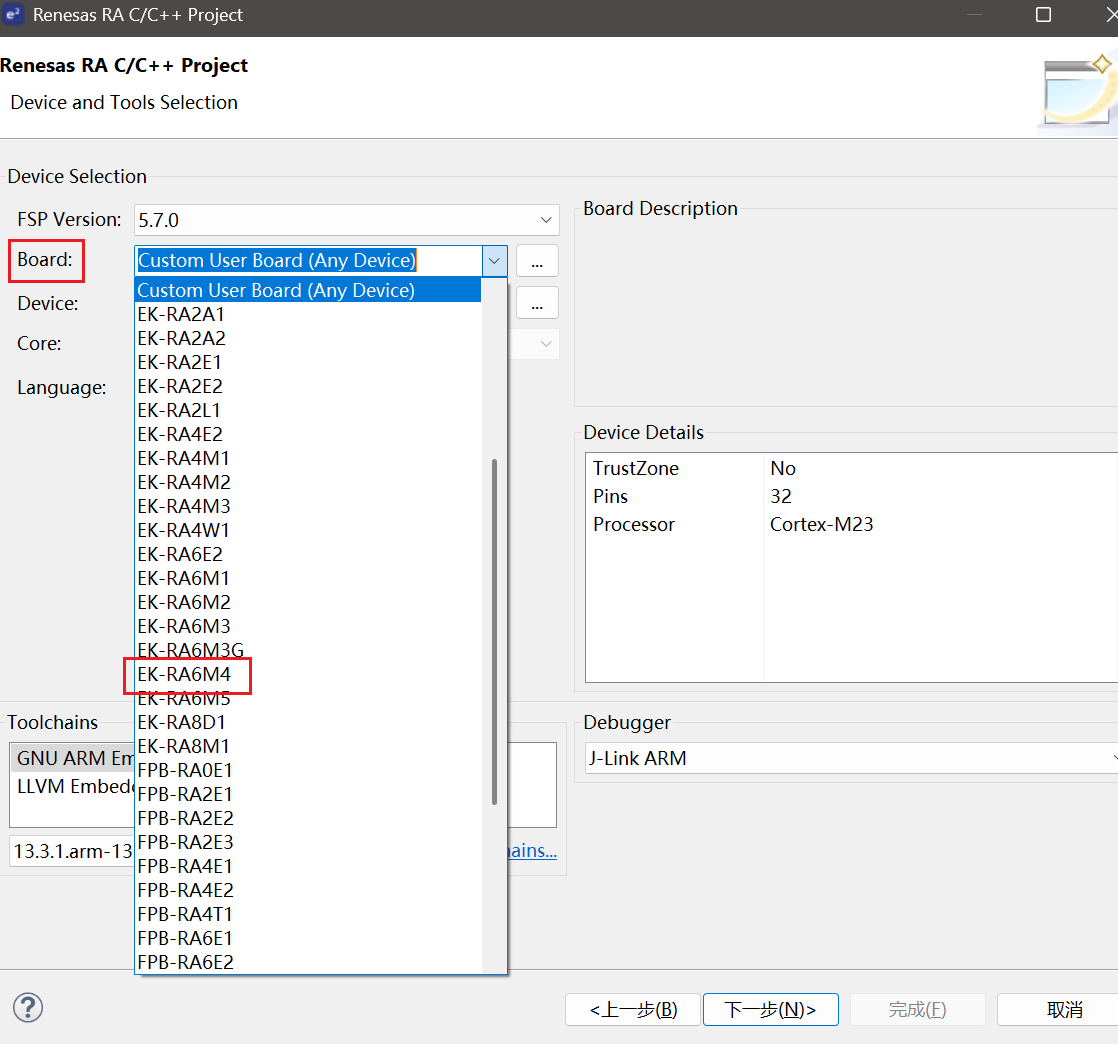Select EK-RA4M2 board entry
1118x1044 pixels.
click(308, 483)
